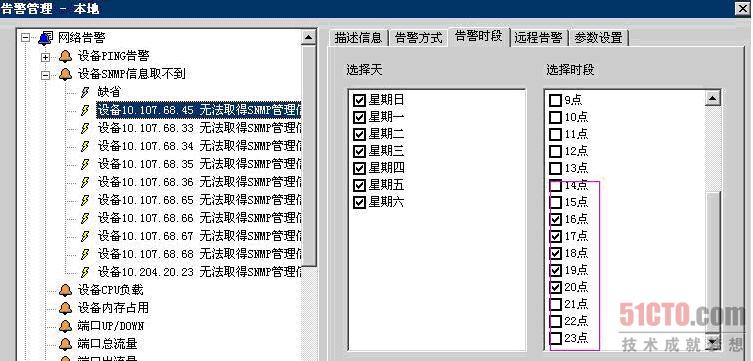The height and width of the screenshot is (361, 753).
Task: Uncheck the 星期日 checkbox
Action: (359, 100)
